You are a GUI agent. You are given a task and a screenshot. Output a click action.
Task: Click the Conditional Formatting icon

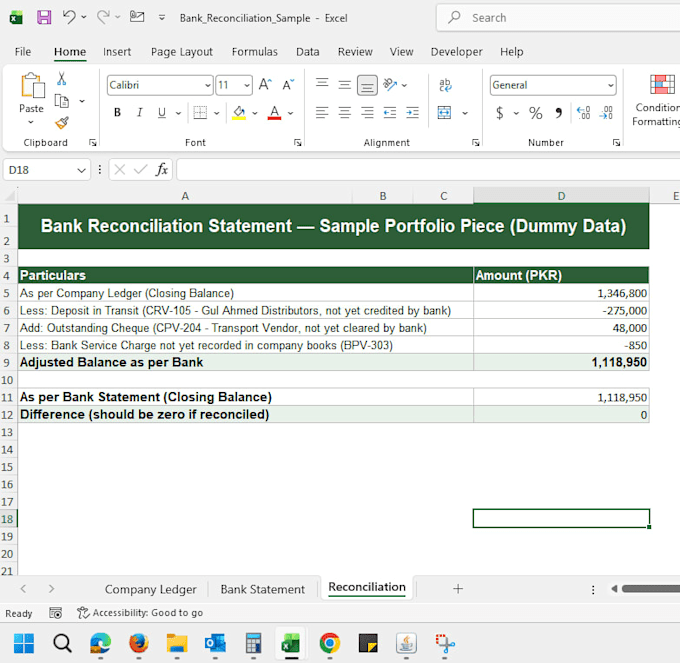click(x=662, y=84)
